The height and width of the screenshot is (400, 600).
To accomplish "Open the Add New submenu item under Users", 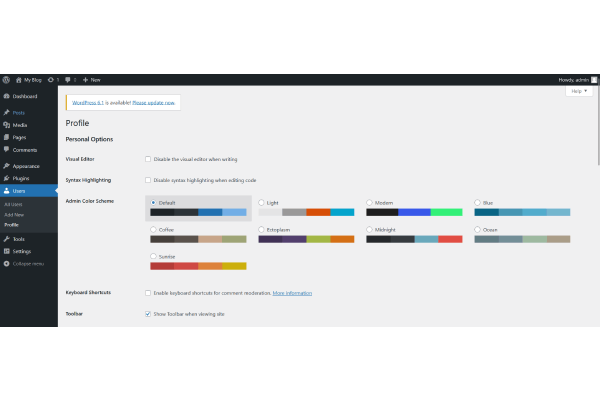I will (14, 214).
